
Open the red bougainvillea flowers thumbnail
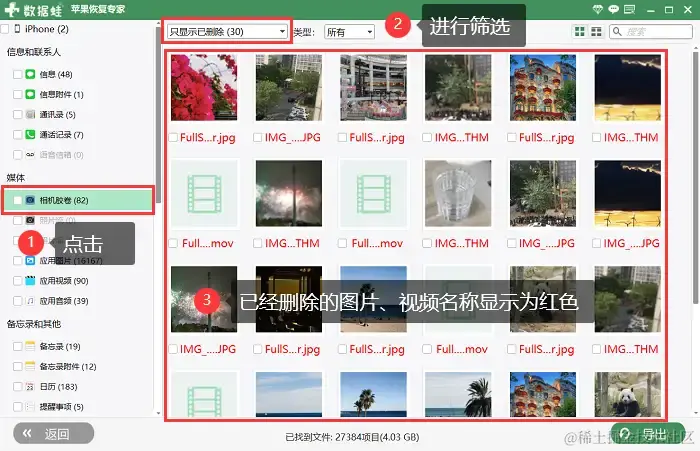(x=204, y=88)
